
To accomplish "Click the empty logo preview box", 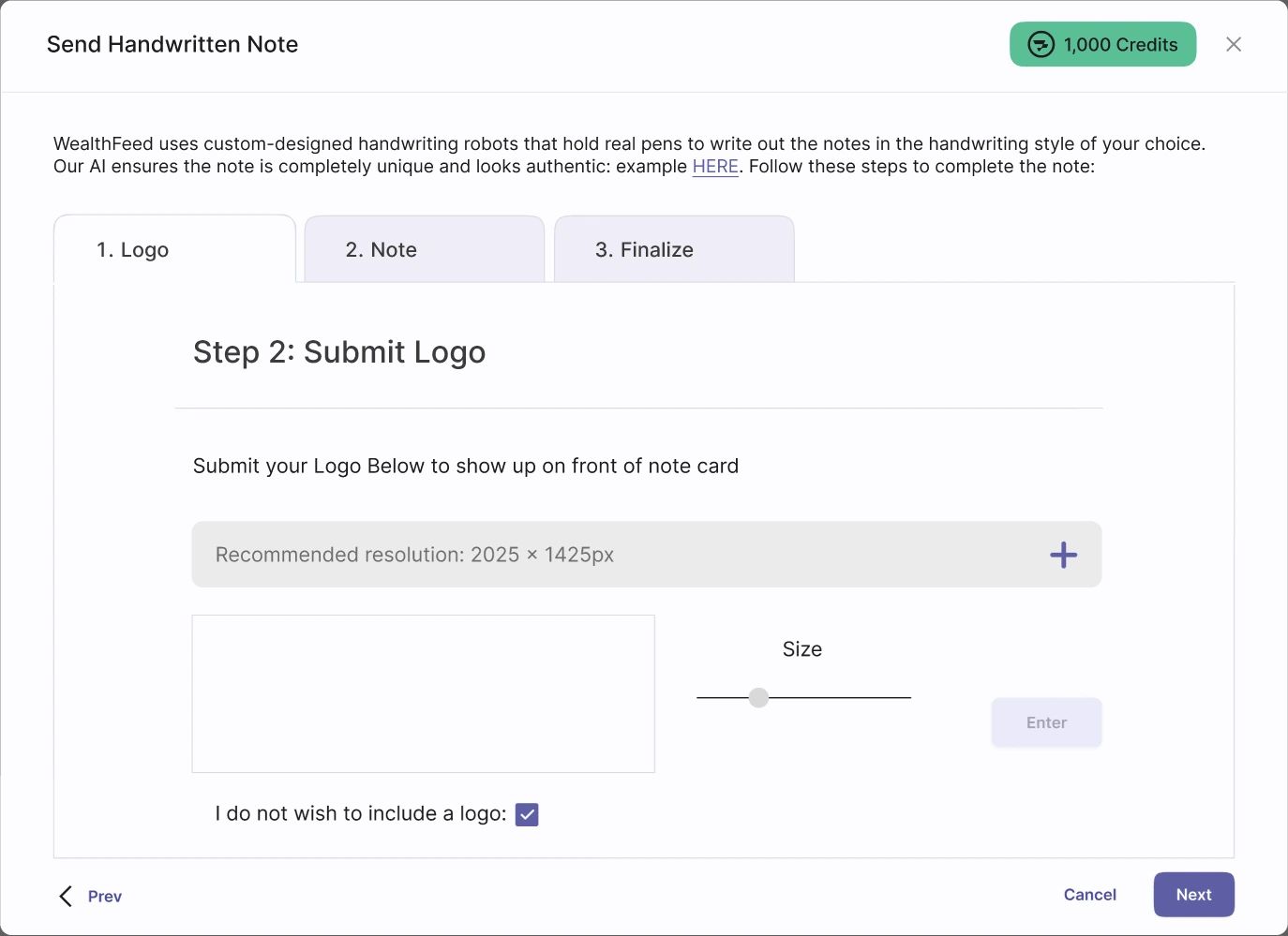I will pyautogui.click(x=423, y=694).
